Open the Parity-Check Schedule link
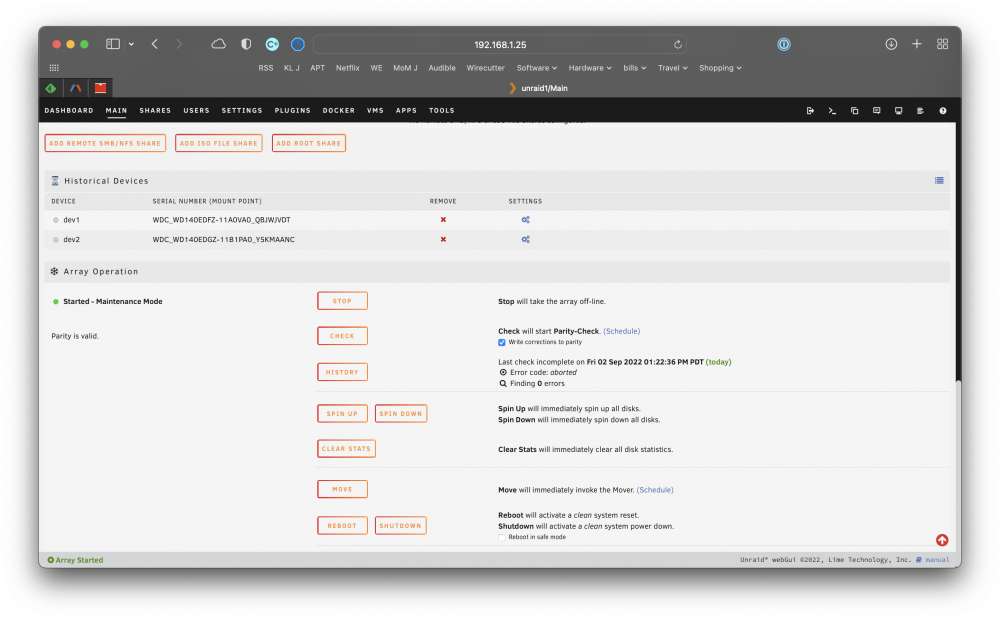1000x619 pixels. point(622,331)
